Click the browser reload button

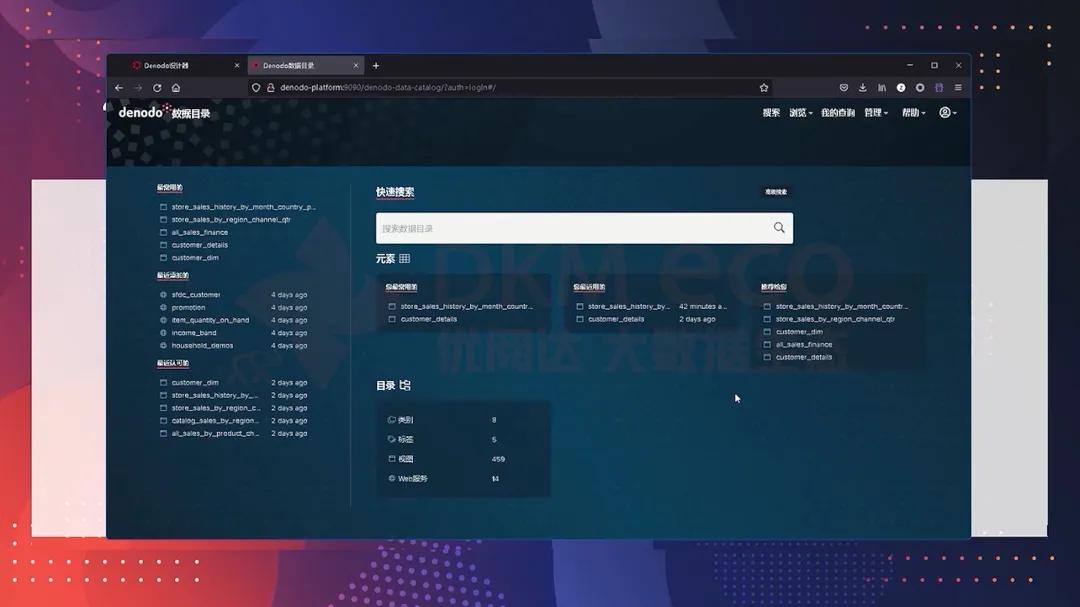point(157,88)
